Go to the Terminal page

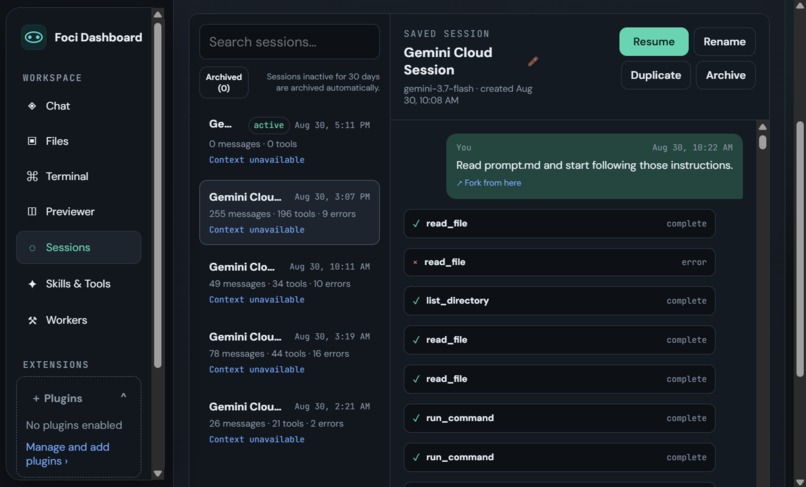79,176
